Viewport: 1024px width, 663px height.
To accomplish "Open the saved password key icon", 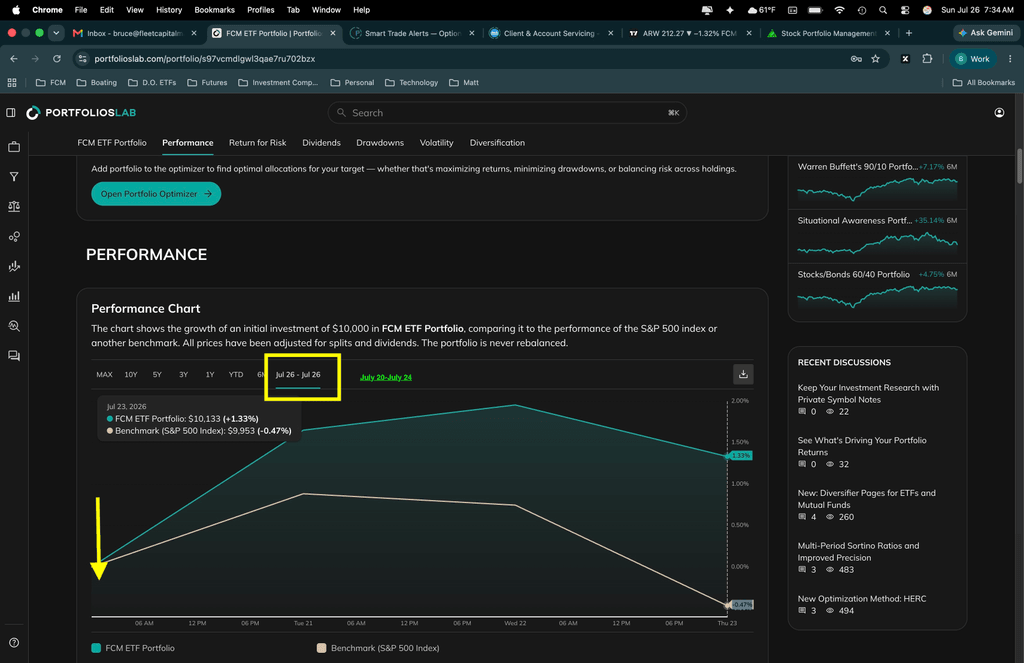I will (x=856, y=59).
